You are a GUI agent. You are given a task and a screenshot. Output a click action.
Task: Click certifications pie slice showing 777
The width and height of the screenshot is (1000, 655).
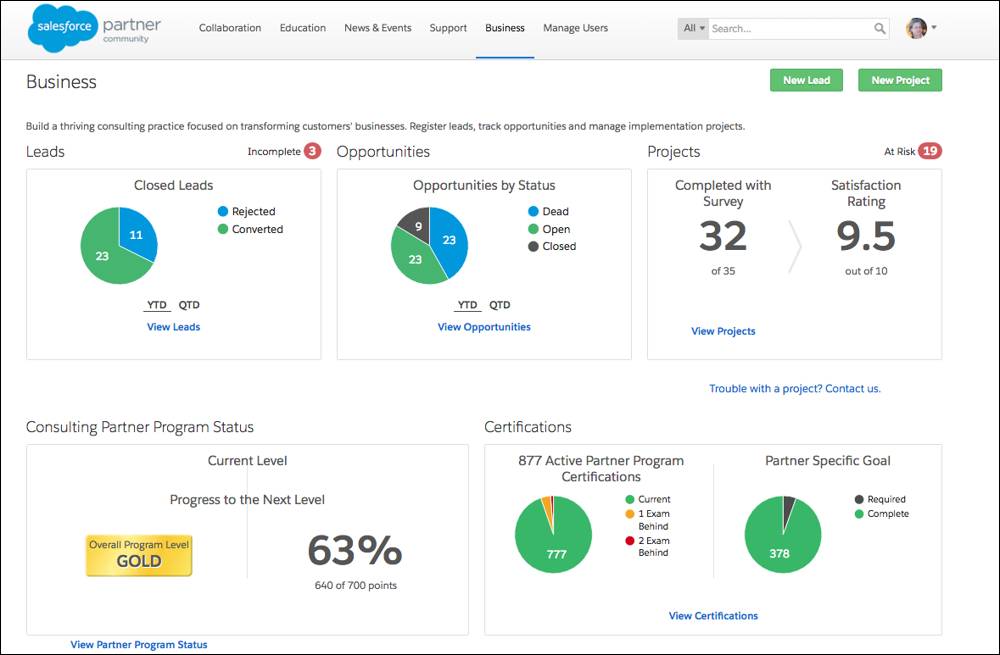click(556, 554)
